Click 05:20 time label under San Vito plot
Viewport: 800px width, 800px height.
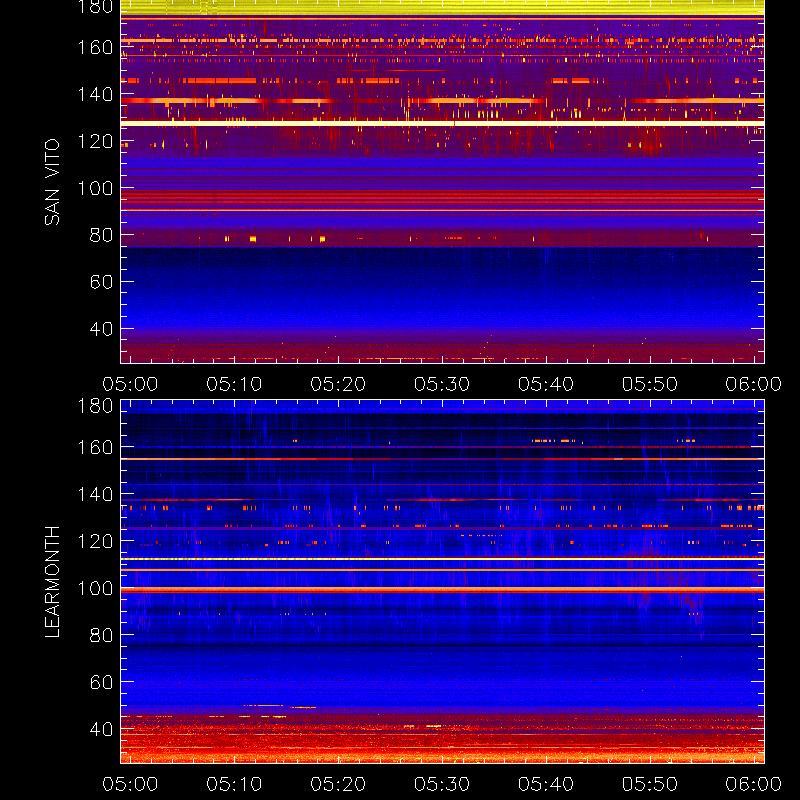(x=338, y=384)
